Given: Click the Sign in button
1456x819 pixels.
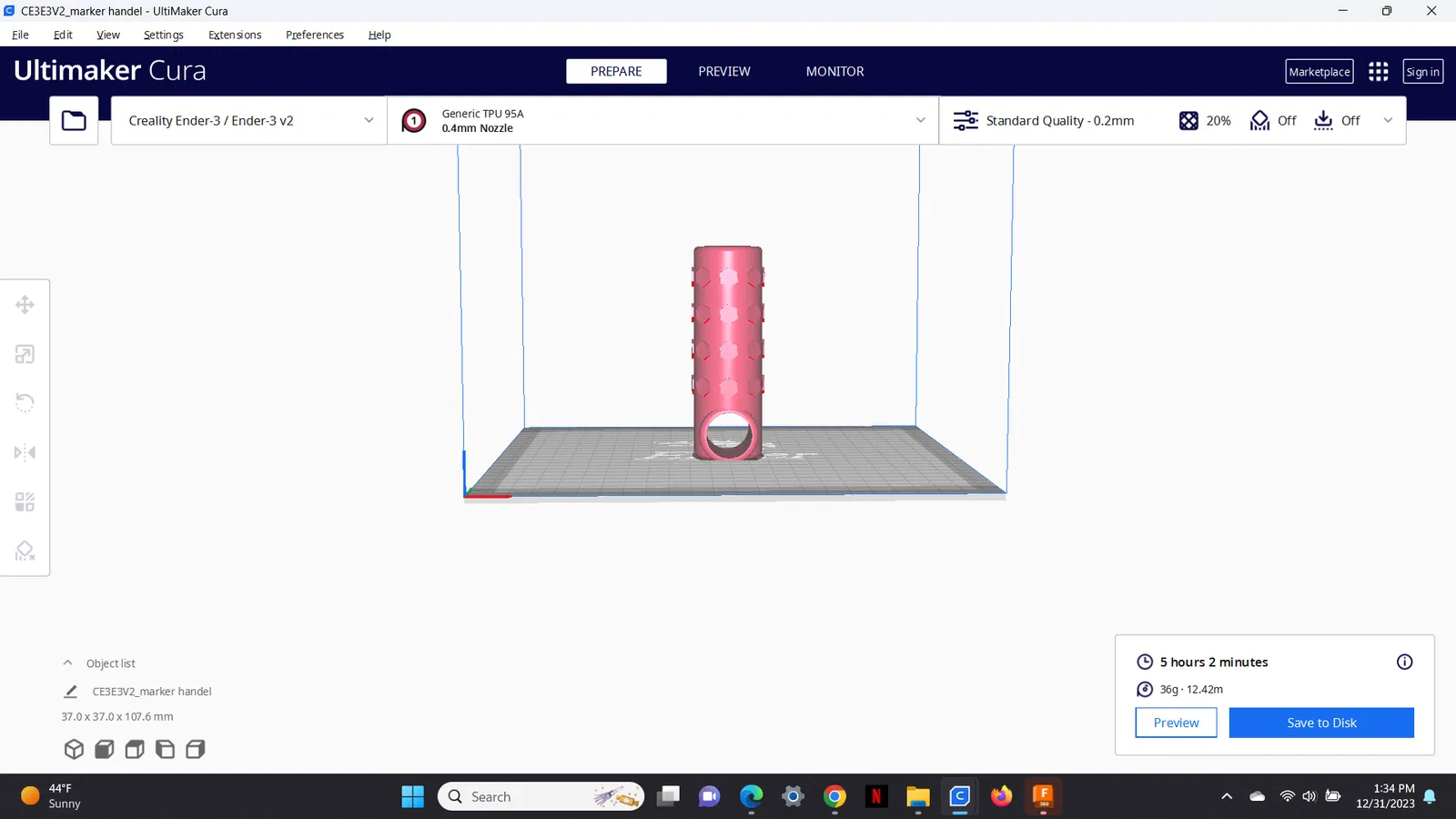Looking at the screenshot, I should (1423, 72).
